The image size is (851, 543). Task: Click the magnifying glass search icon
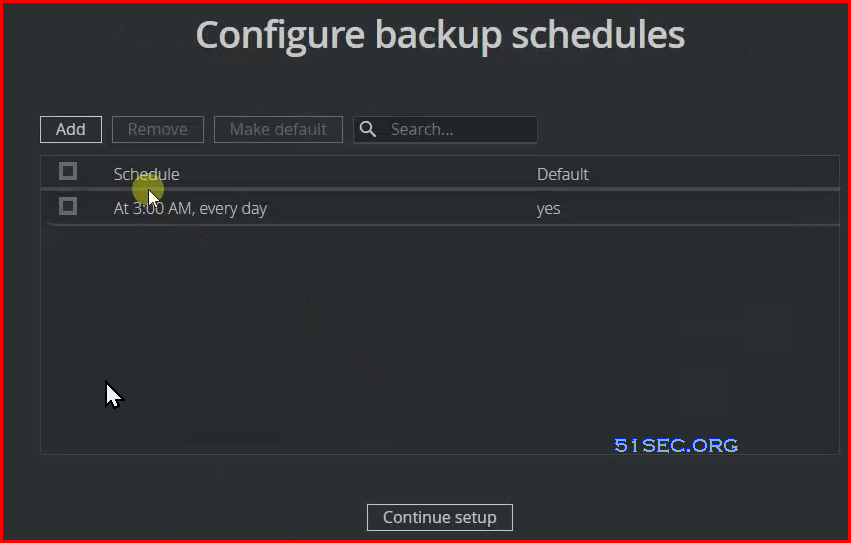pos(367,129)
